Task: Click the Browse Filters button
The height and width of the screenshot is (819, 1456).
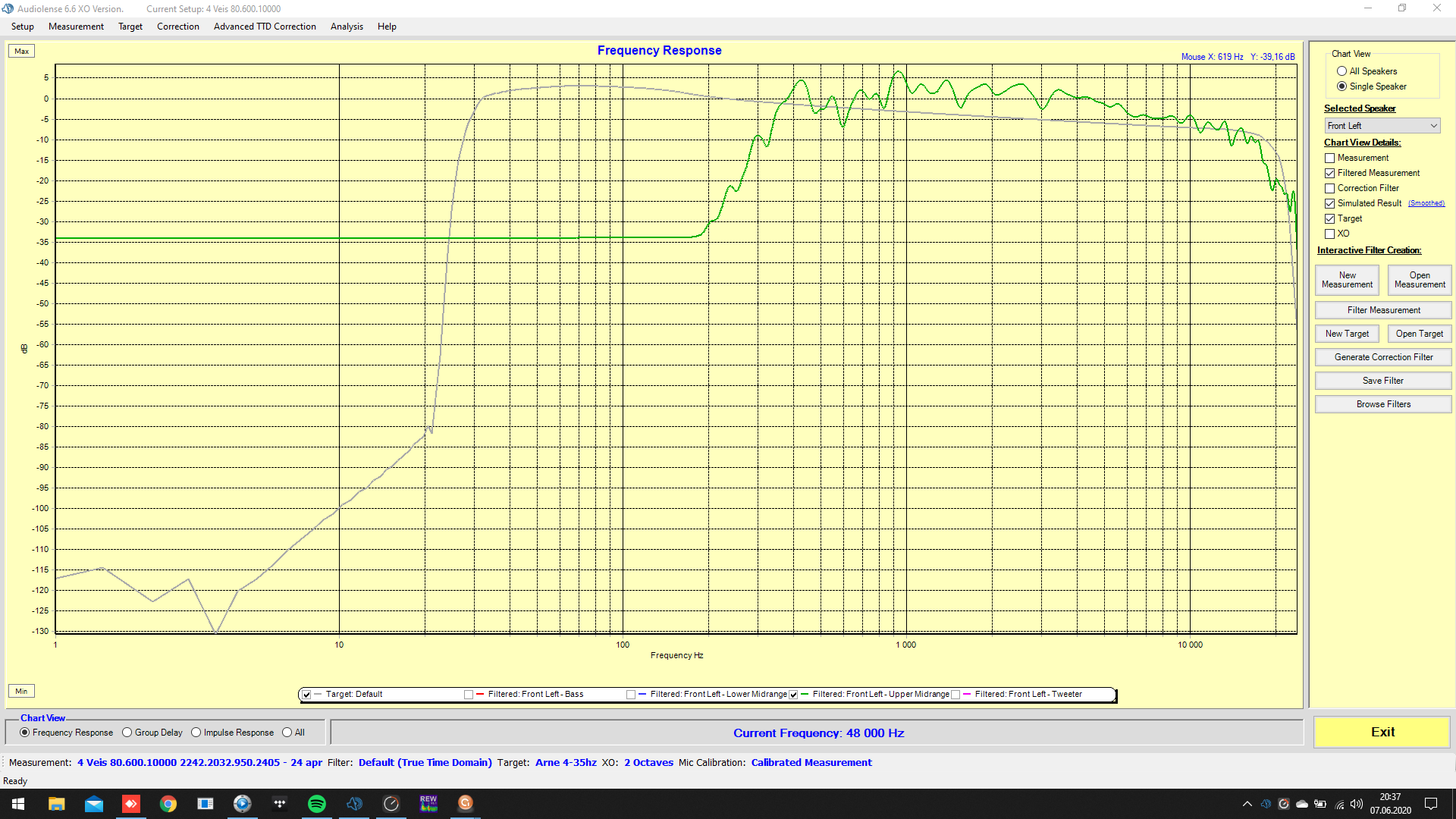Action: 1383,404
